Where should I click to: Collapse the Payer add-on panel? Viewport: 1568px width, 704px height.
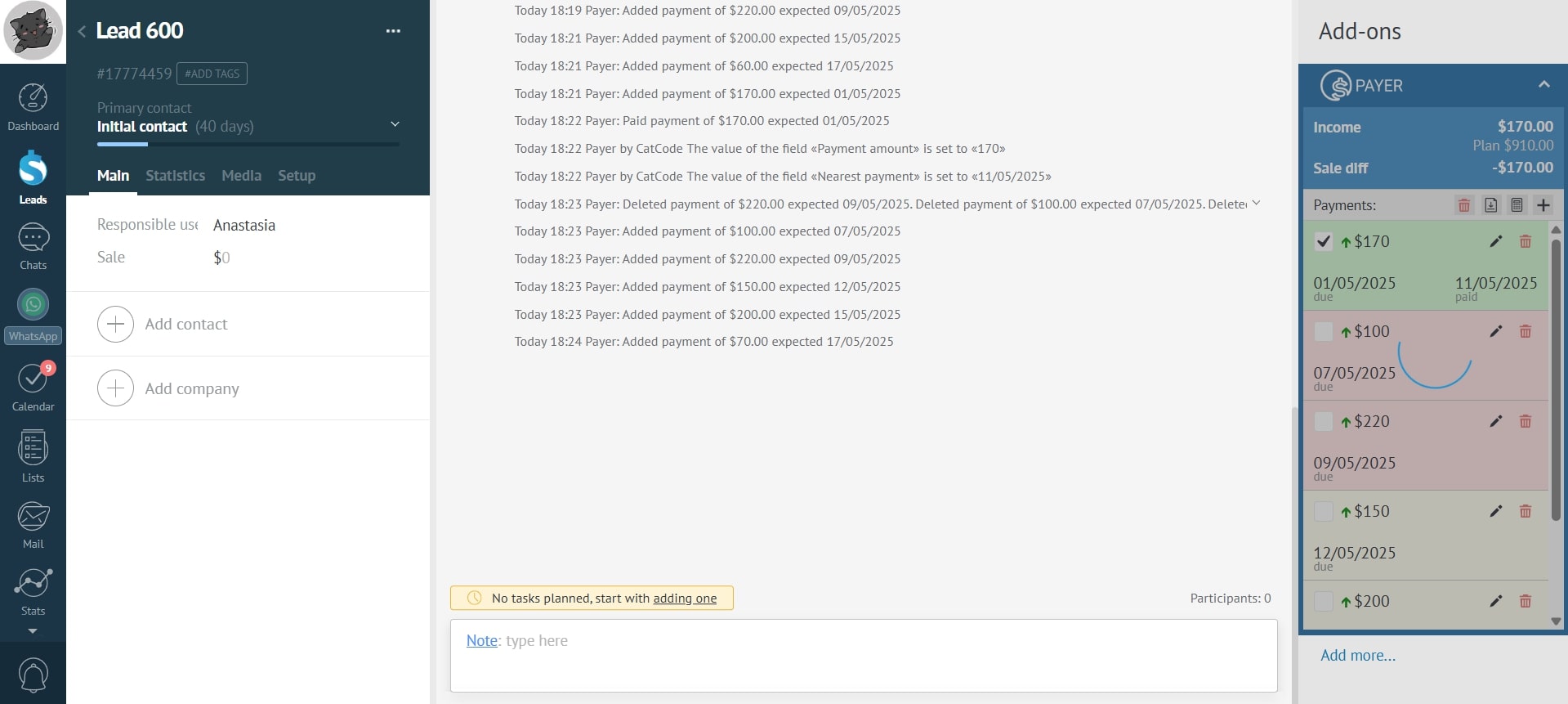(x=1543, y=84)
